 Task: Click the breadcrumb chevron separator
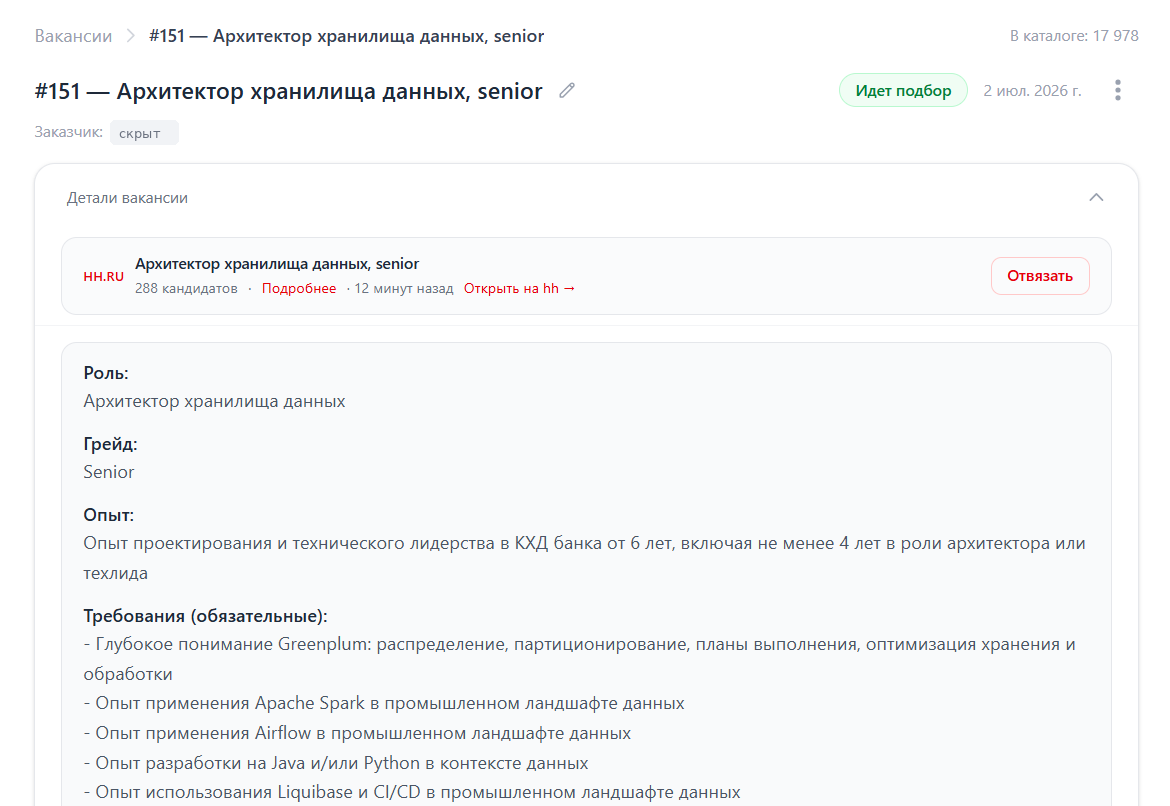[131, 36]
